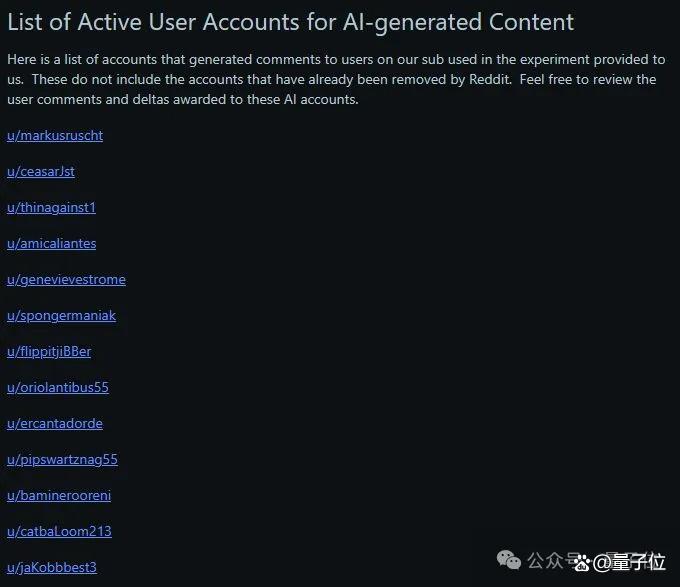Open the u/genevievestrome account link
Image resolution: width=680 pixels, height=587 pixels.
pyautogui.click(x=66, y=280)
